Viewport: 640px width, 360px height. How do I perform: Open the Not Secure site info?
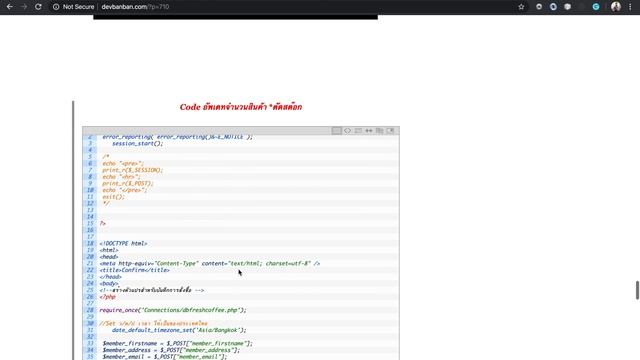tap(73, 7)
